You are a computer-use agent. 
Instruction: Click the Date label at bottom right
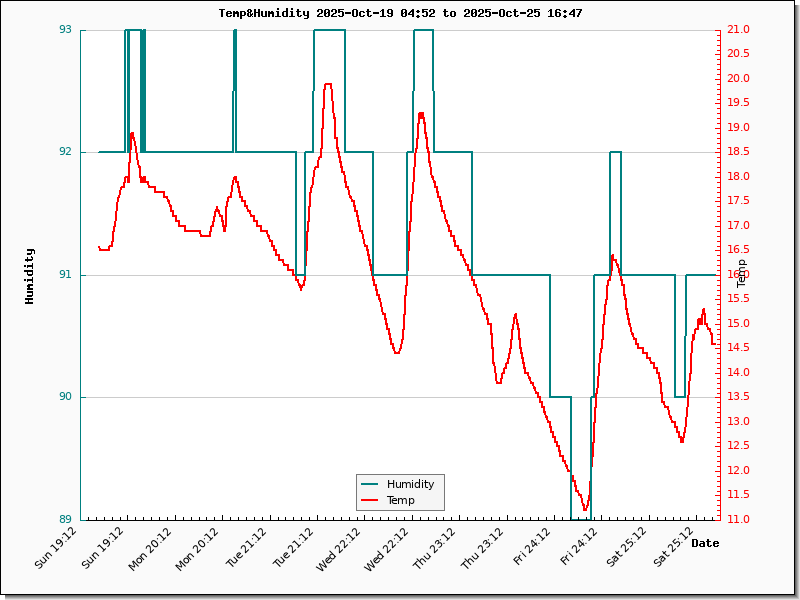(705, 543)
